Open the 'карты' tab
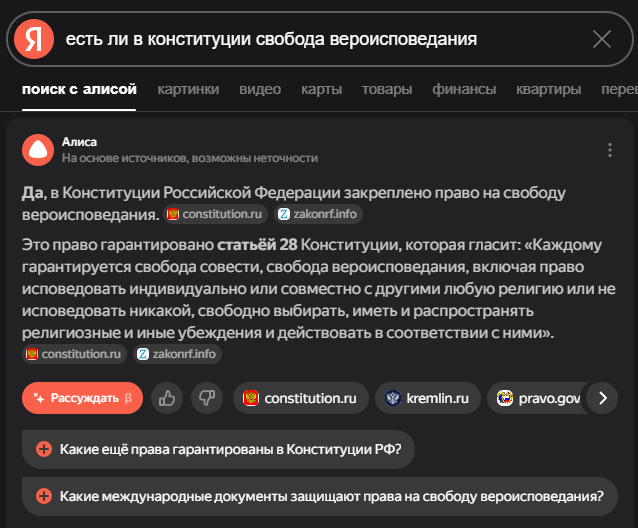 pos(321,89)
